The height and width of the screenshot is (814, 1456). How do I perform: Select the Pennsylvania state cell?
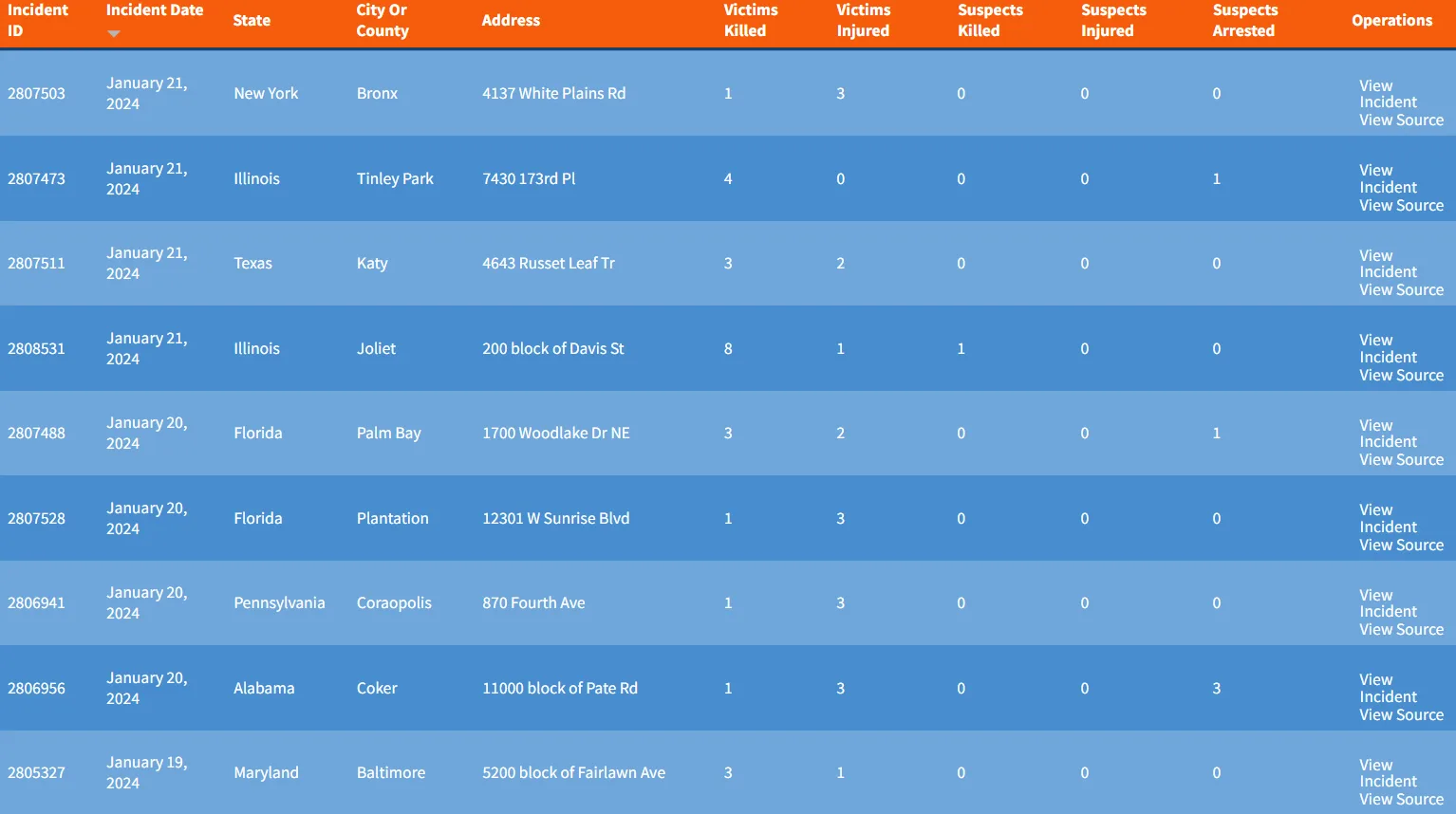(x=279, y=602)
